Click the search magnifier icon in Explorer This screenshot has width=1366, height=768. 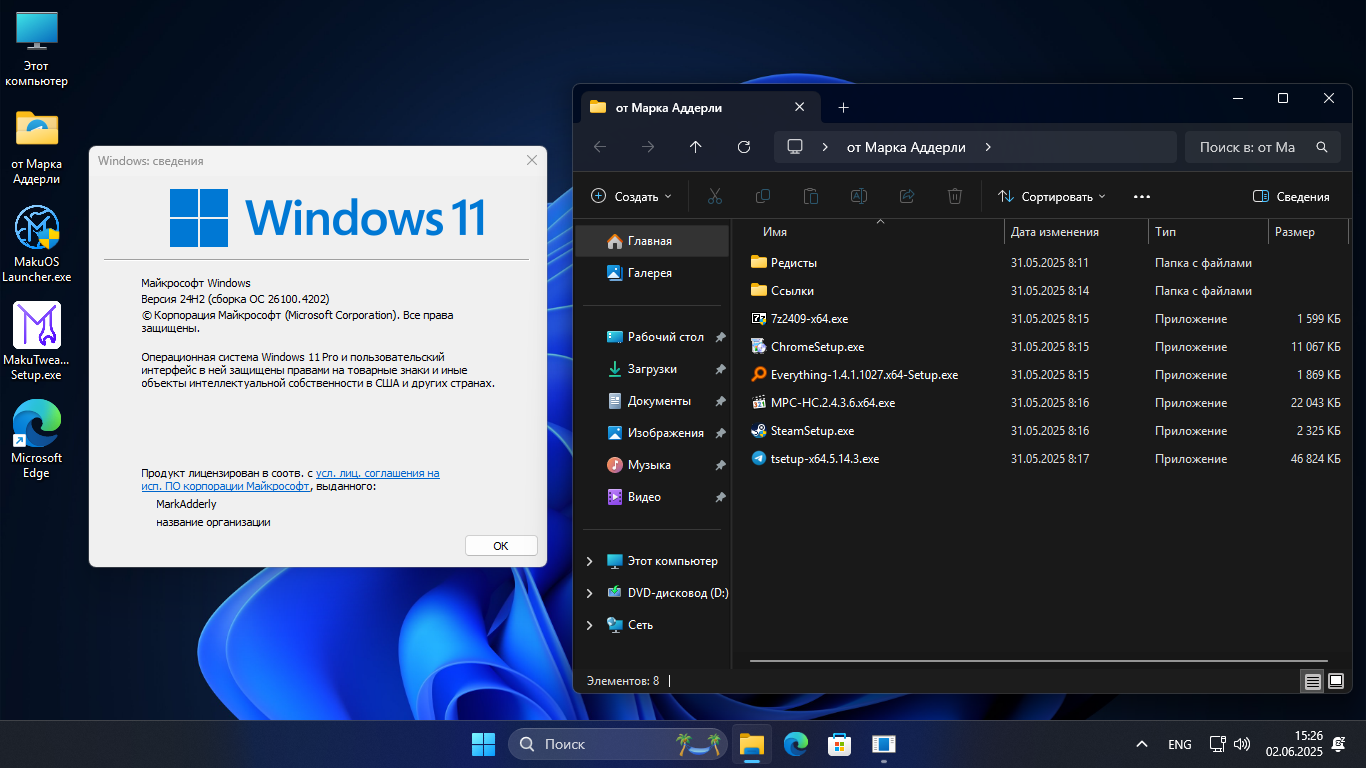(1322, 147)
